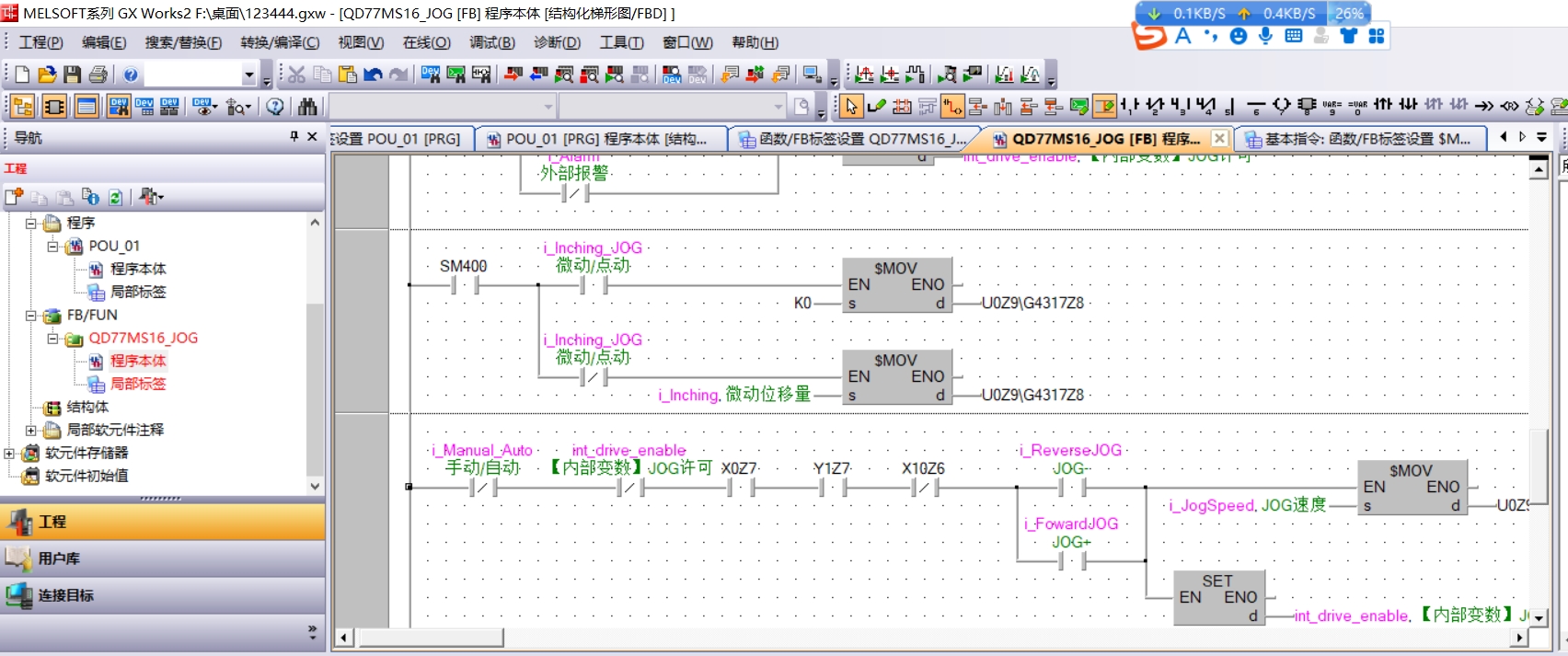Open the project with the folder icon
This screenshot has width=1568, height=656.
(x=47, y=75)
